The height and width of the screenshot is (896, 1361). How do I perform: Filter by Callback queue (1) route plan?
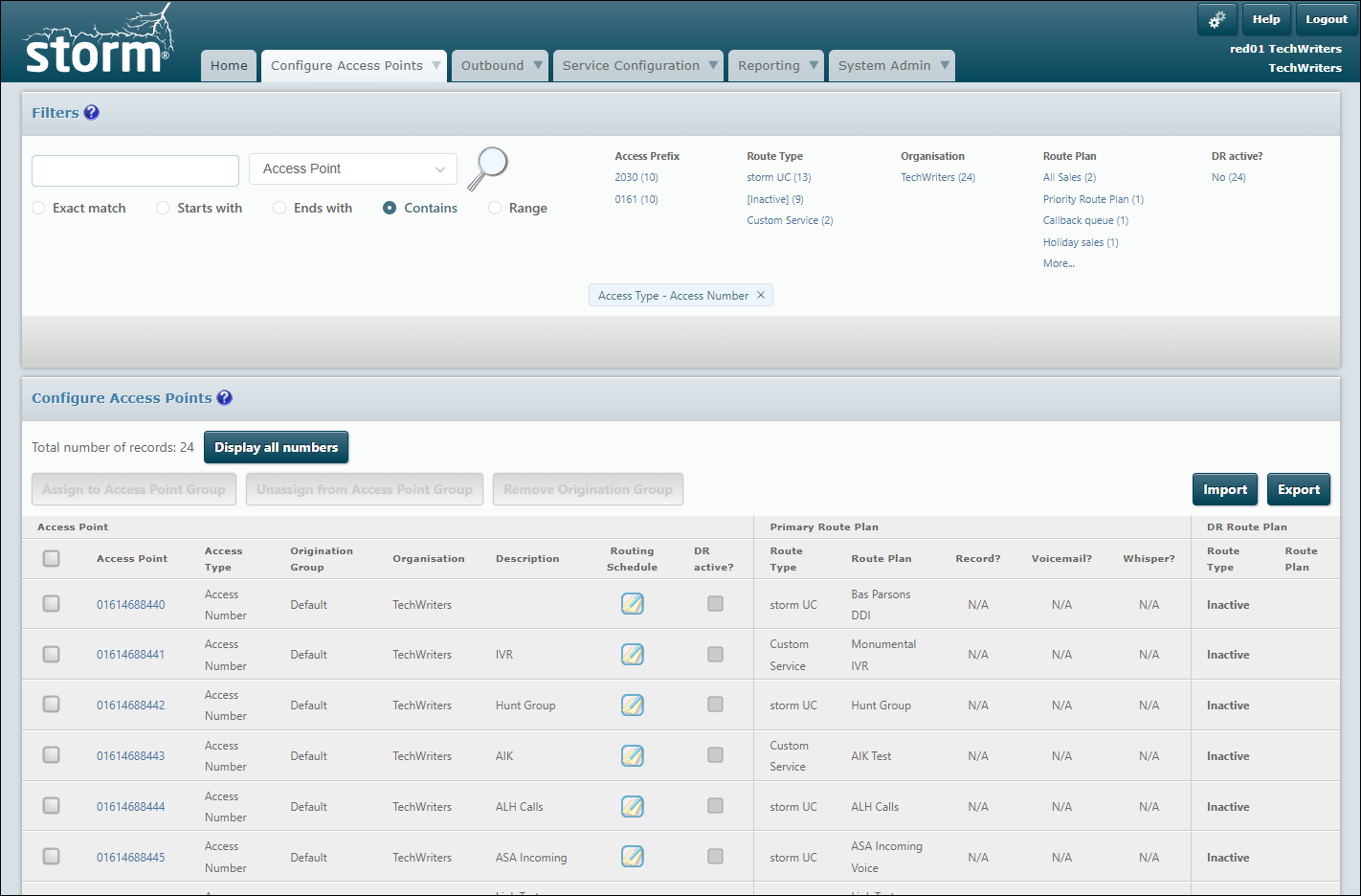click(1085, 220)
